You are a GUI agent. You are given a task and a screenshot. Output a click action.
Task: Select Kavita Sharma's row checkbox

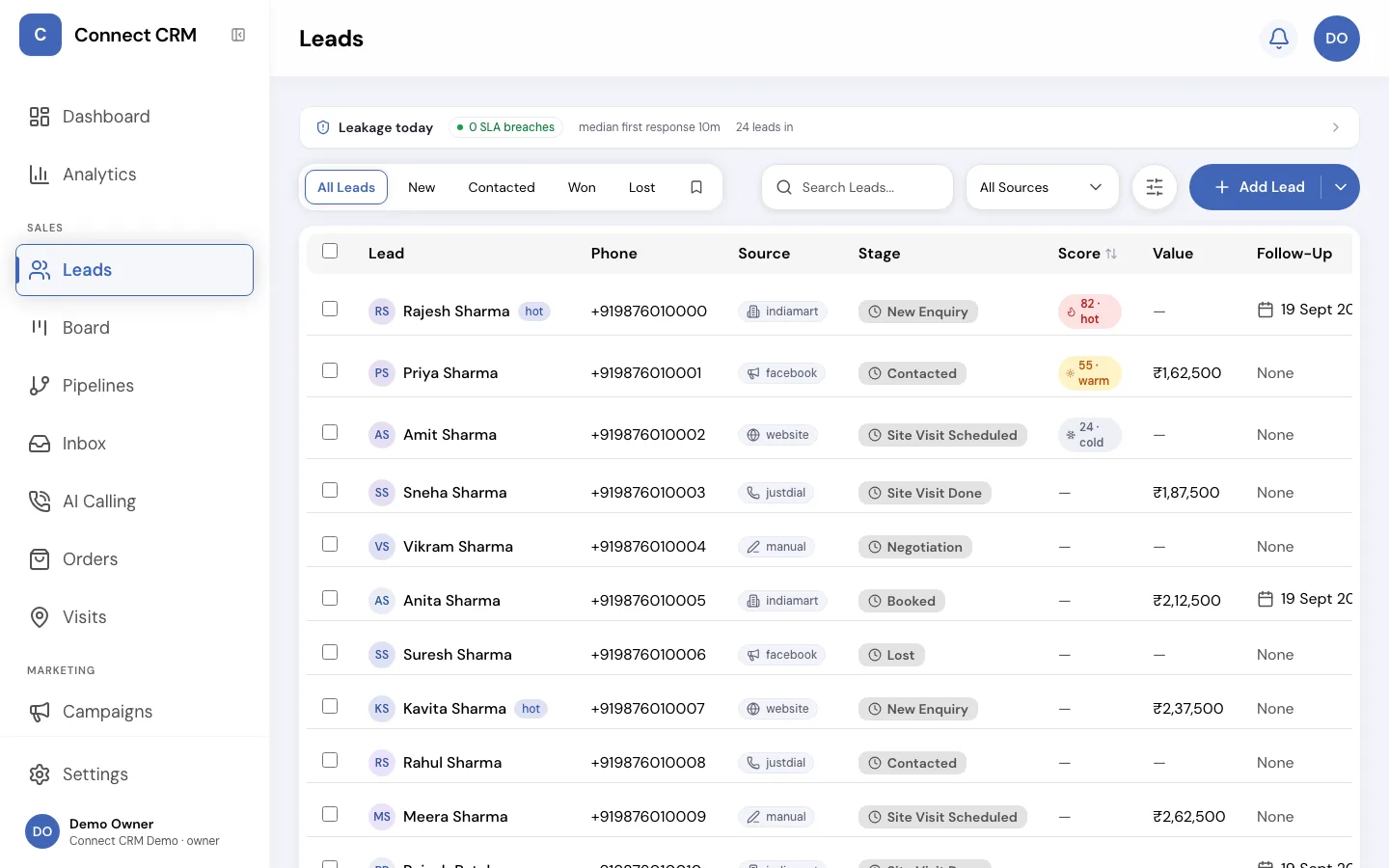(x=330, y=706)
